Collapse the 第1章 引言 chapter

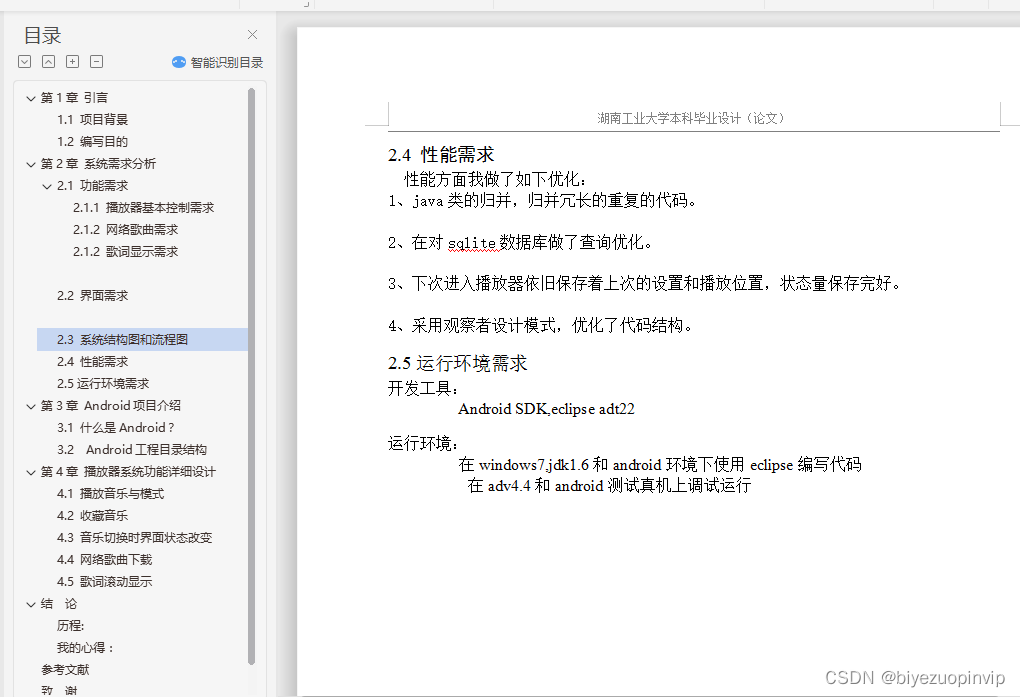point(30,97)
